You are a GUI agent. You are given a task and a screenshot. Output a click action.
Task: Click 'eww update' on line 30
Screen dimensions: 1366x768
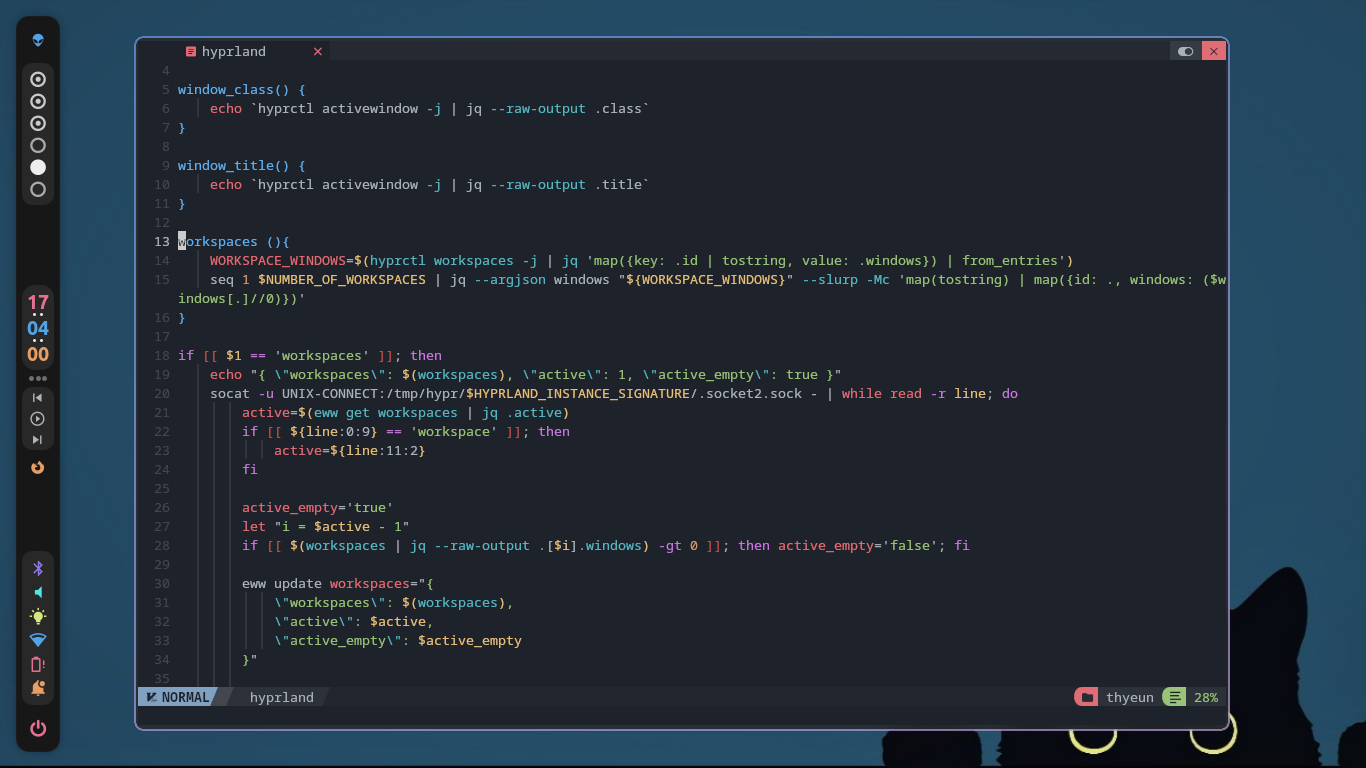282,583
